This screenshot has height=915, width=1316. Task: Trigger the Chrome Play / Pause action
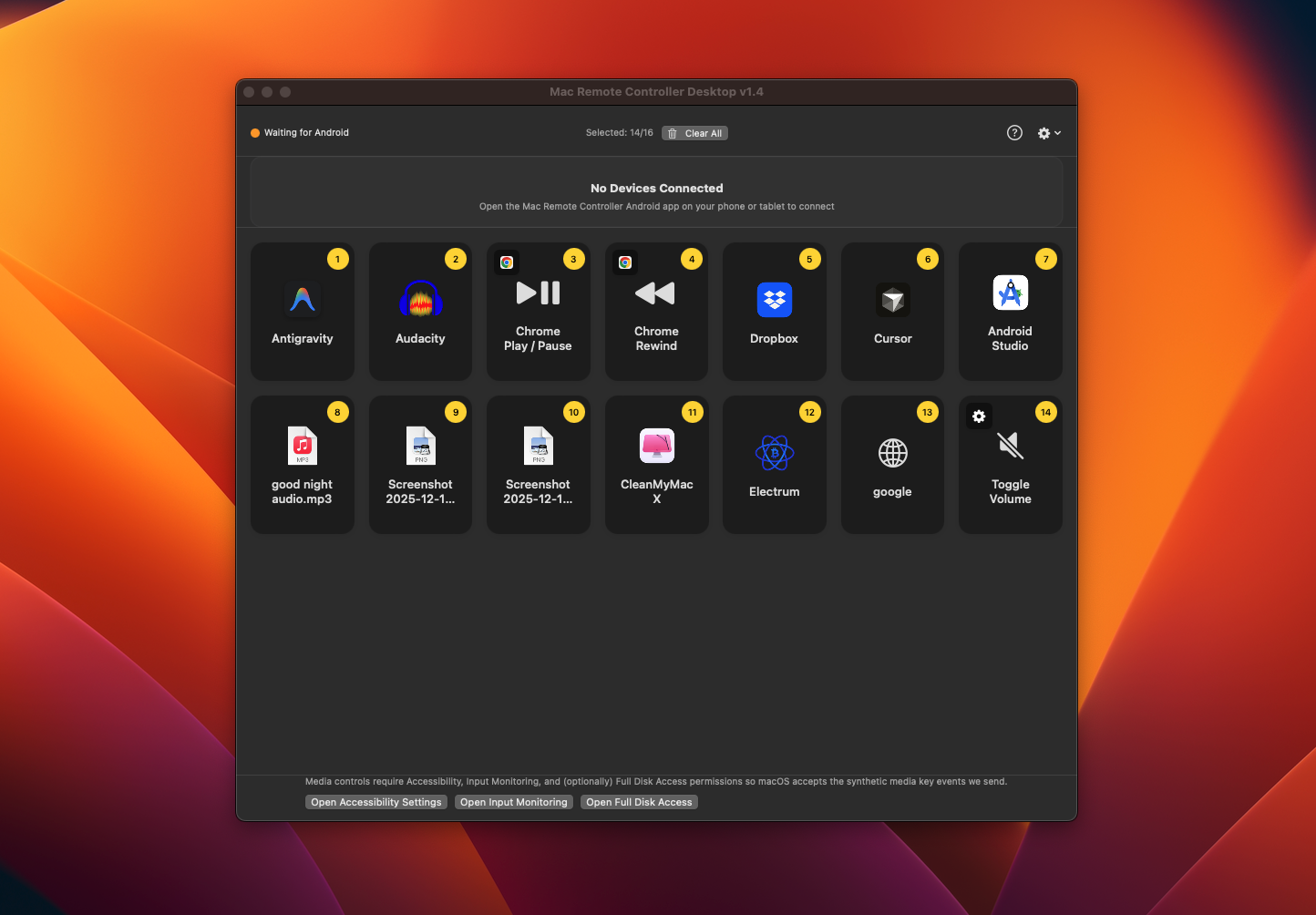tap(538, 311)
